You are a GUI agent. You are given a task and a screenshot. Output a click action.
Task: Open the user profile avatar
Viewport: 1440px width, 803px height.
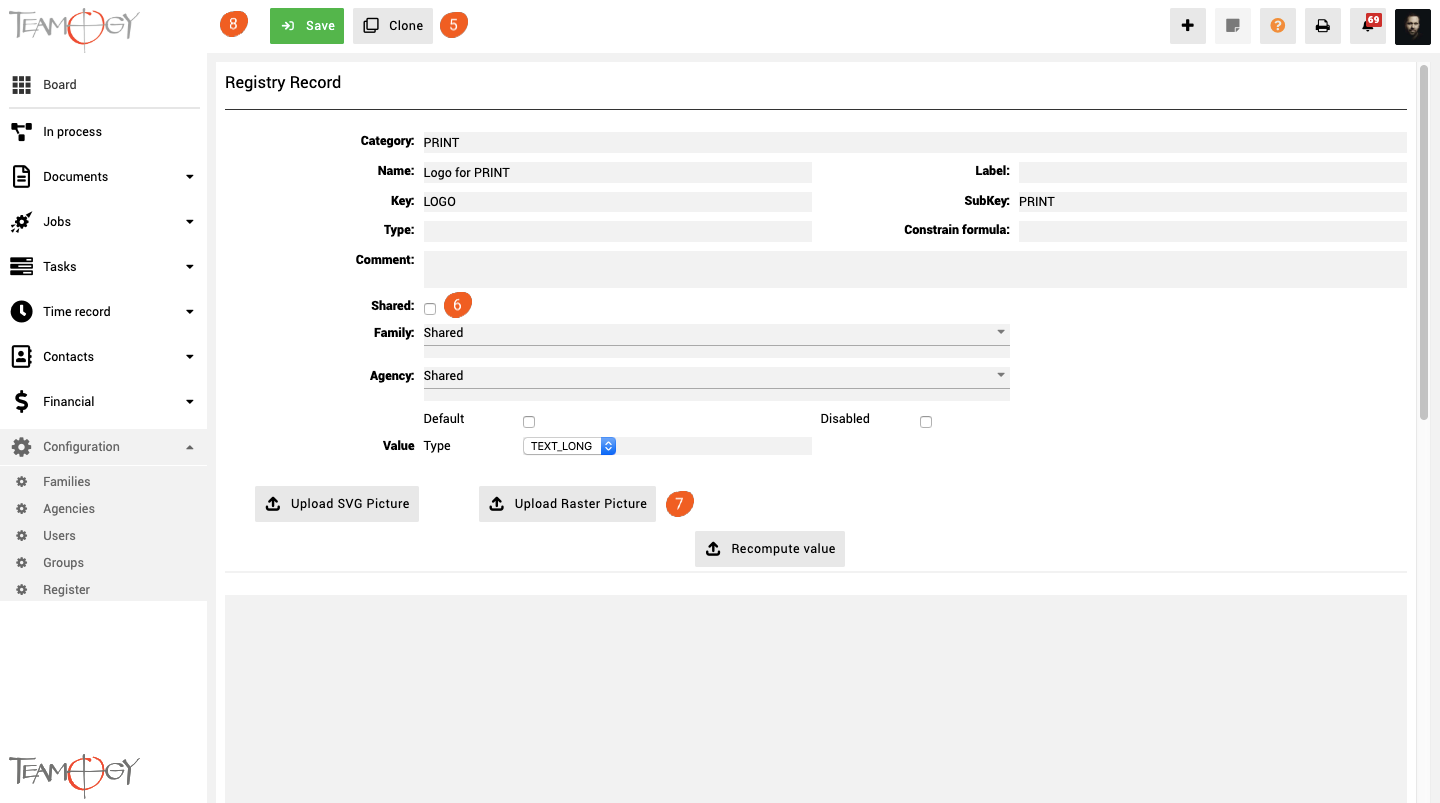pyautogui.click(x=1412, y=27)
